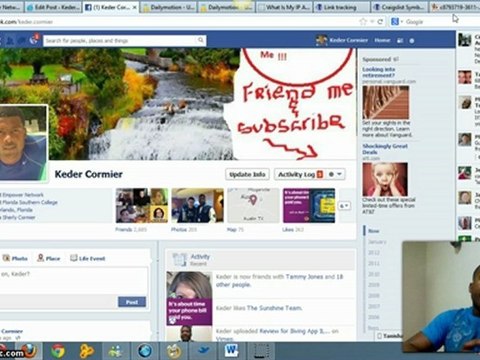Switch to Craigslist Symb tab
This screenshot has height=360, width=480.
pyautogui.click(x=399, y=7)
